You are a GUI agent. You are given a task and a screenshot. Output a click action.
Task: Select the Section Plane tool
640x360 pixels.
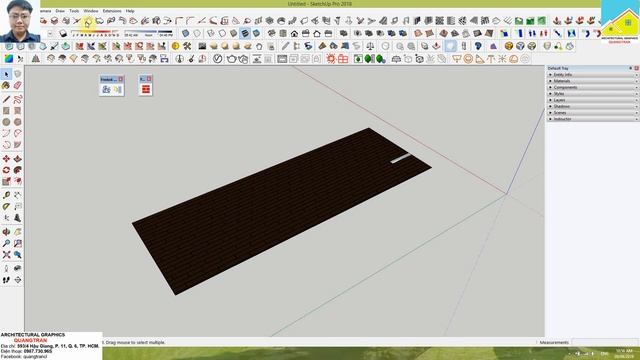tap(18, 280)
